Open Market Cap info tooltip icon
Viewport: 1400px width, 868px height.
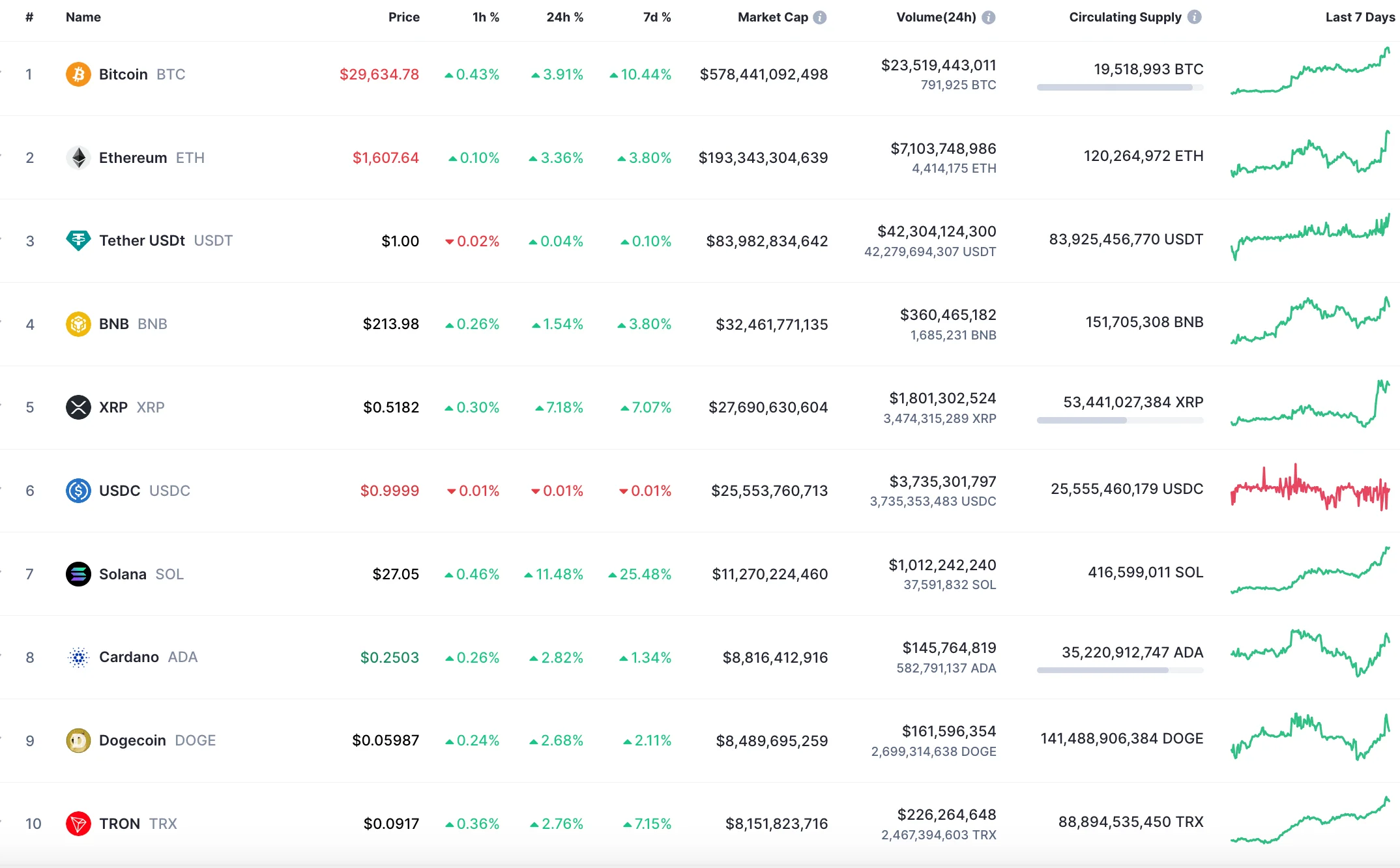click(x=820, y=18)
